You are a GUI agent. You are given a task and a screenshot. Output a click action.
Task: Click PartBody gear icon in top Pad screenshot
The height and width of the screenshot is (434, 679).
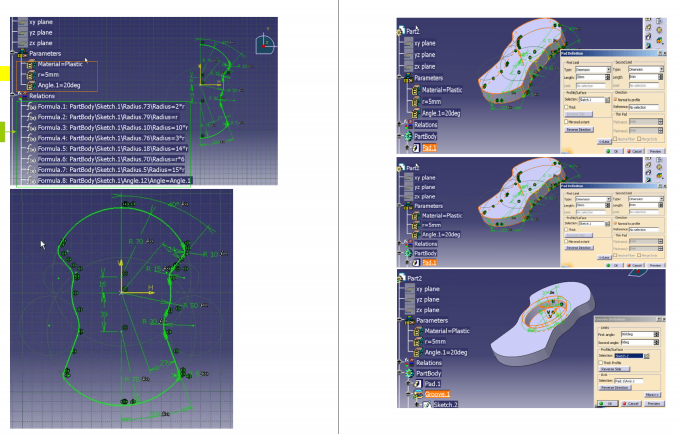[408, 136]
